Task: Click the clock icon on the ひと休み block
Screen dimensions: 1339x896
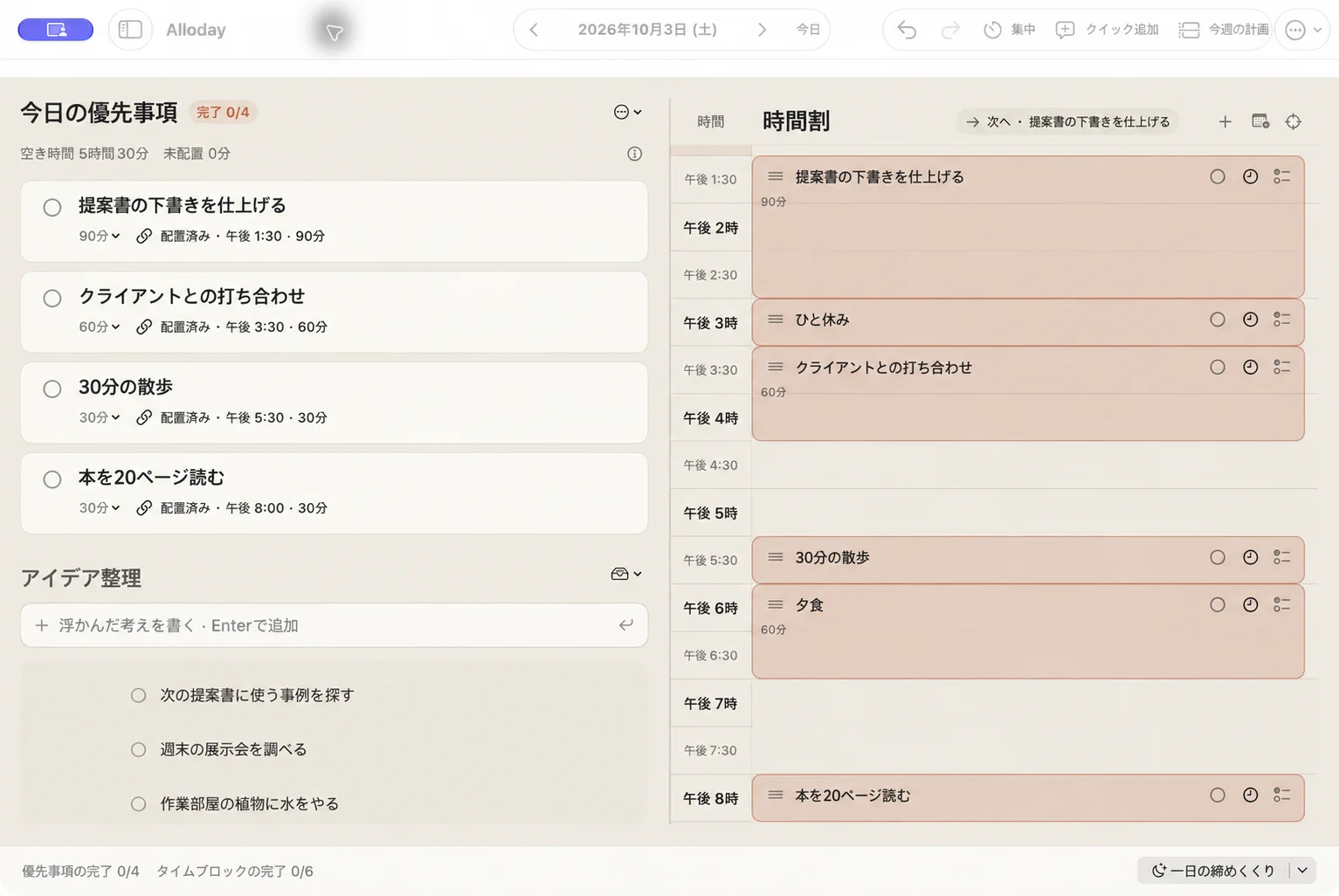Action: coord(1251,320)
